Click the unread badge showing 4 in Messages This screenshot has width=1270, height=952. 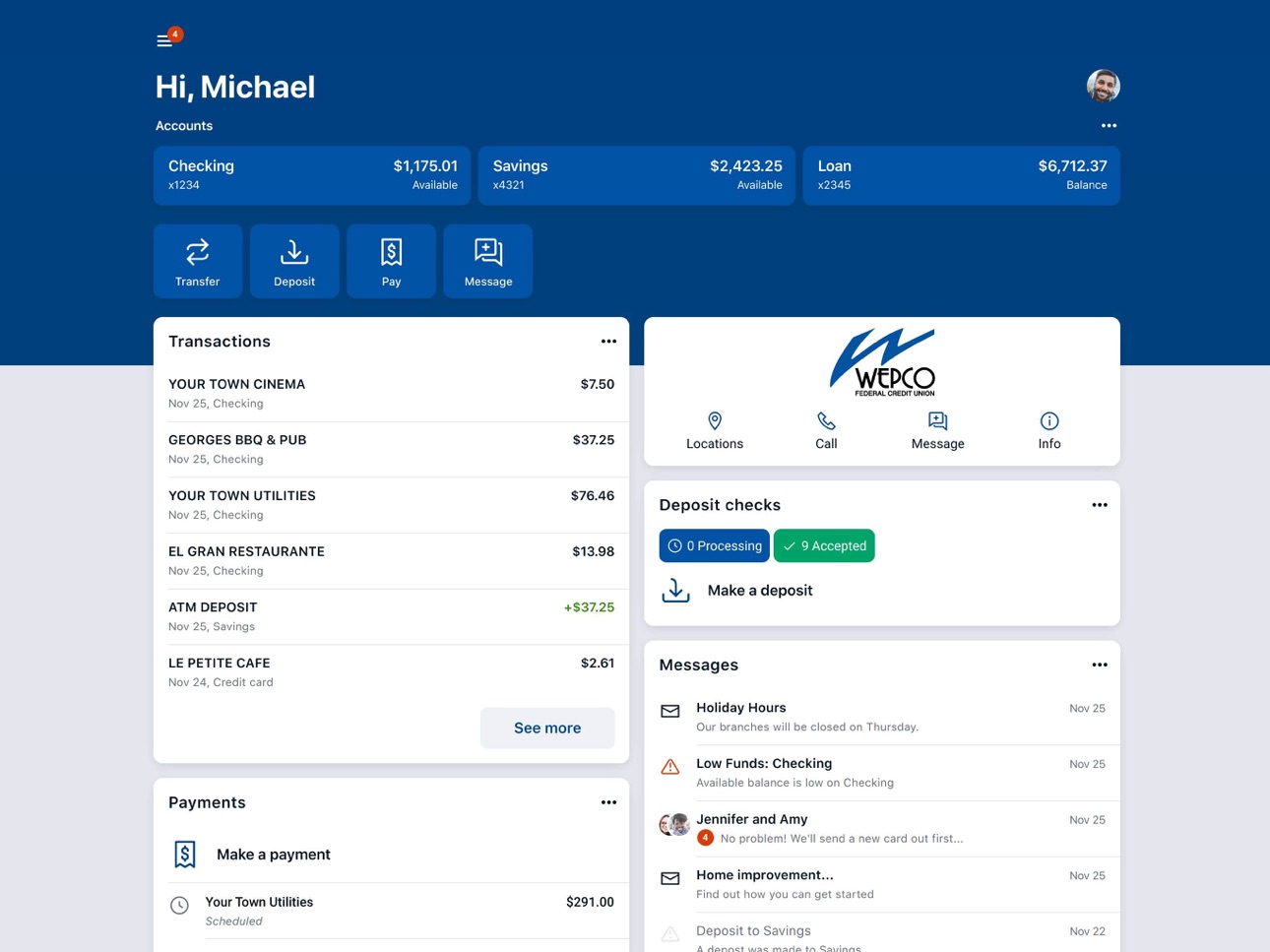(x=705, y=838)
